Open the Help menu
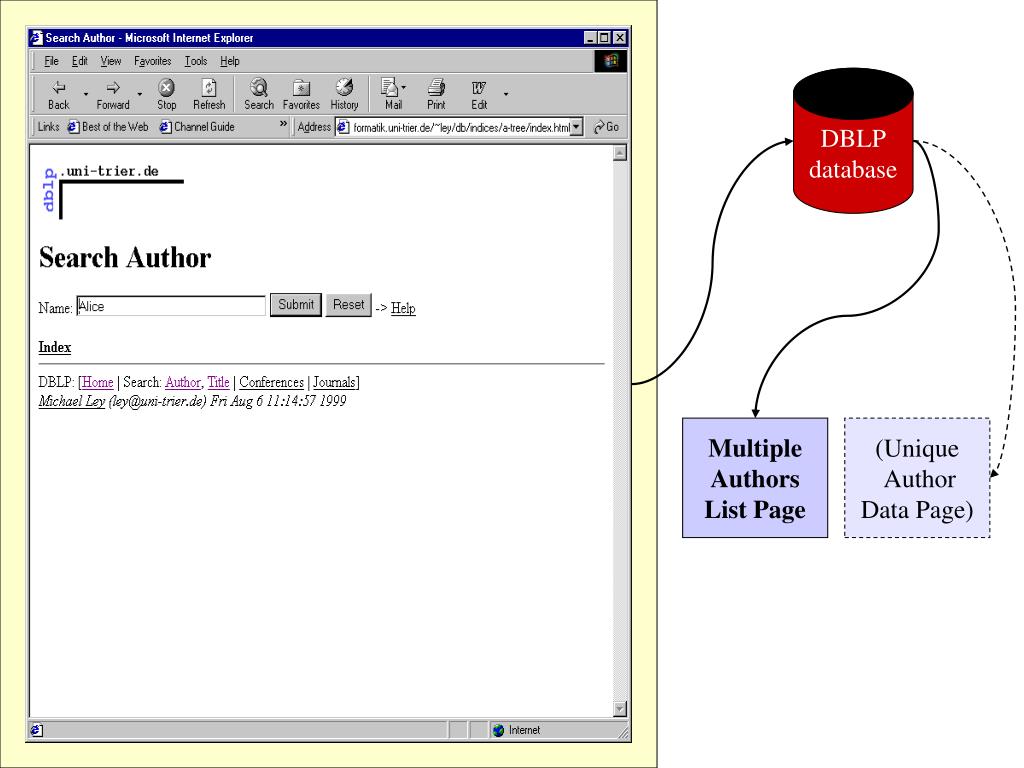This screenshot has width=1024, height=768. click(x=229, y=61)
